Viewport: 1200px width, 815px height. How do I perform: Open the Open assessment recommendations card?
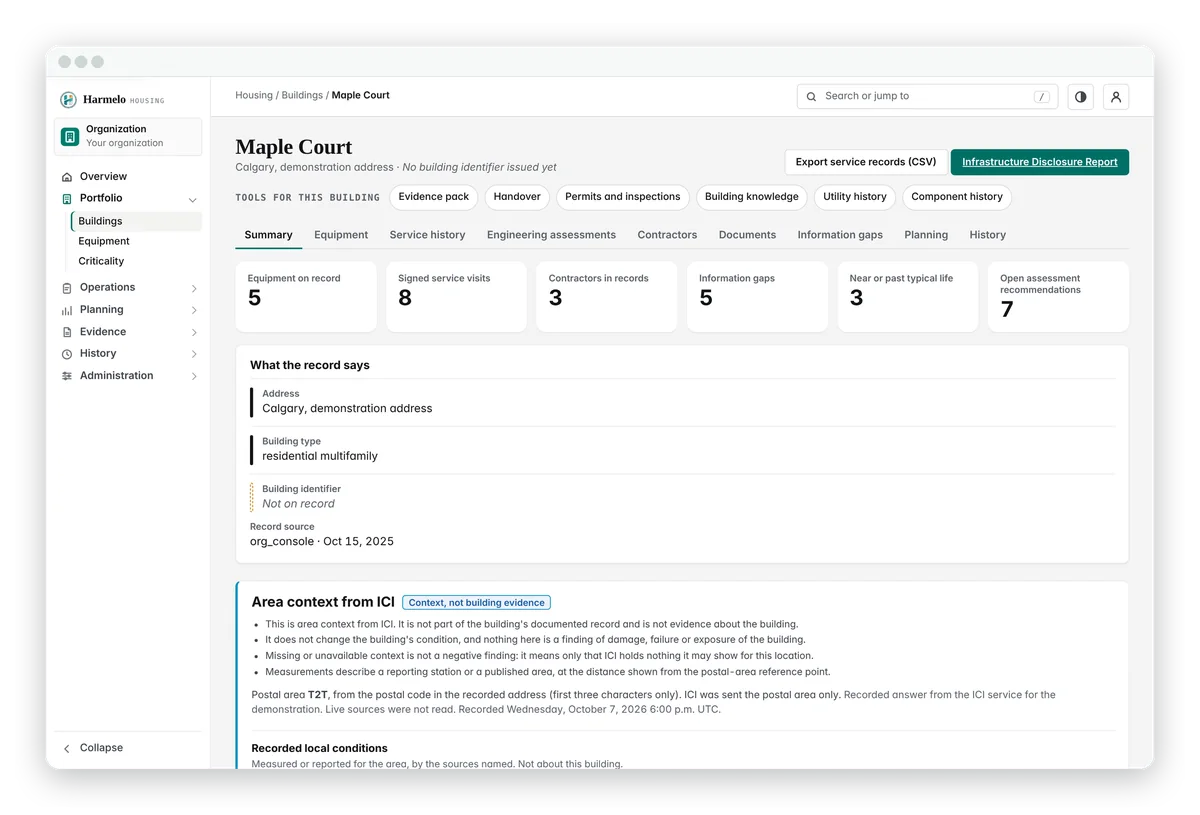[1058, 297]
